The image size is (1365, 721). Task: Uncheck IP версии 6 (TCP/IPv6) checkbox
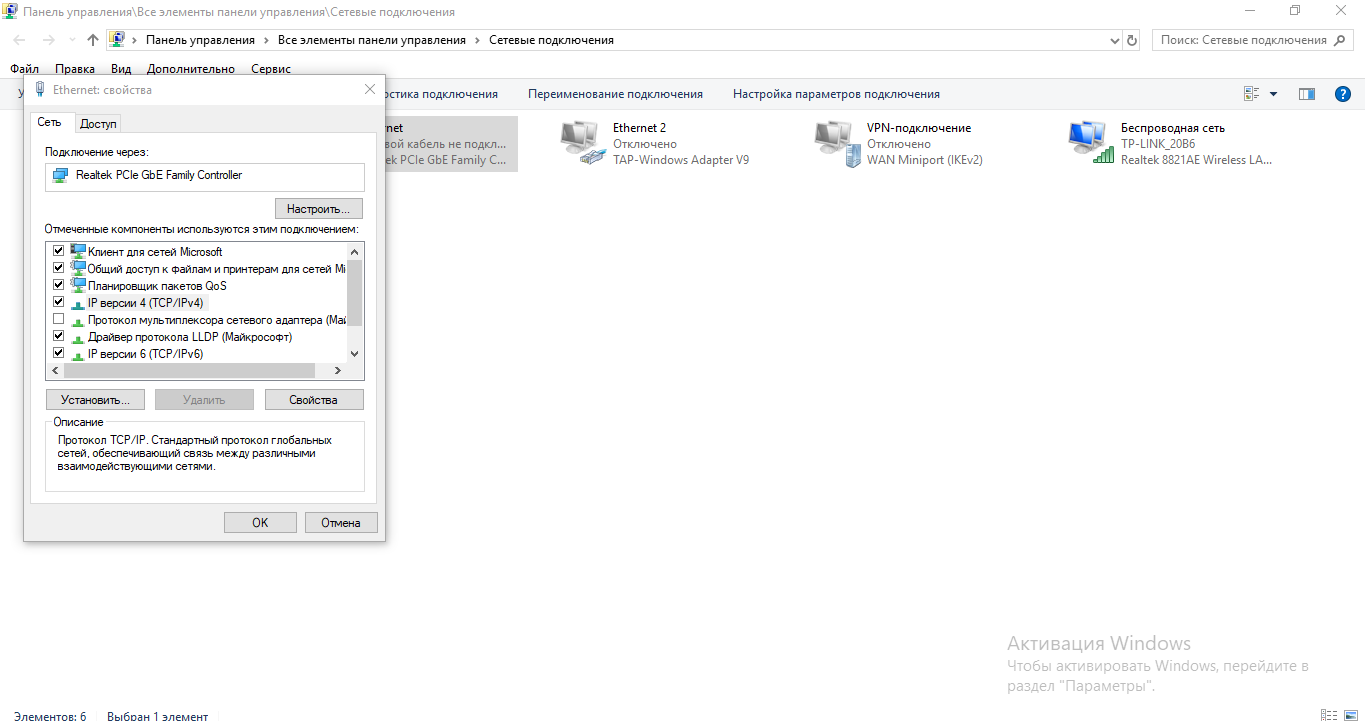click(58, 353)
